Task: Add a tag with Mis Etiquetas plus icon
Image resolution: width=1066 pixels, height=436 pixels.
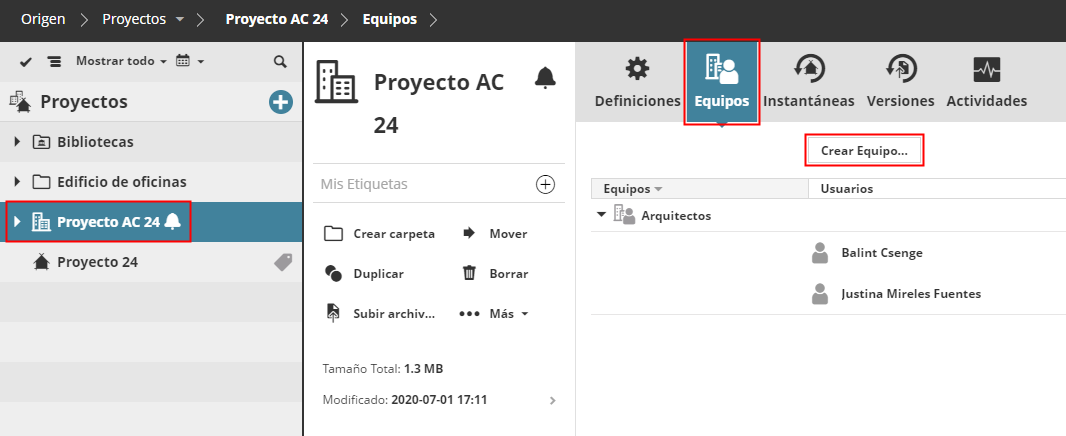Action: point(545,184)
